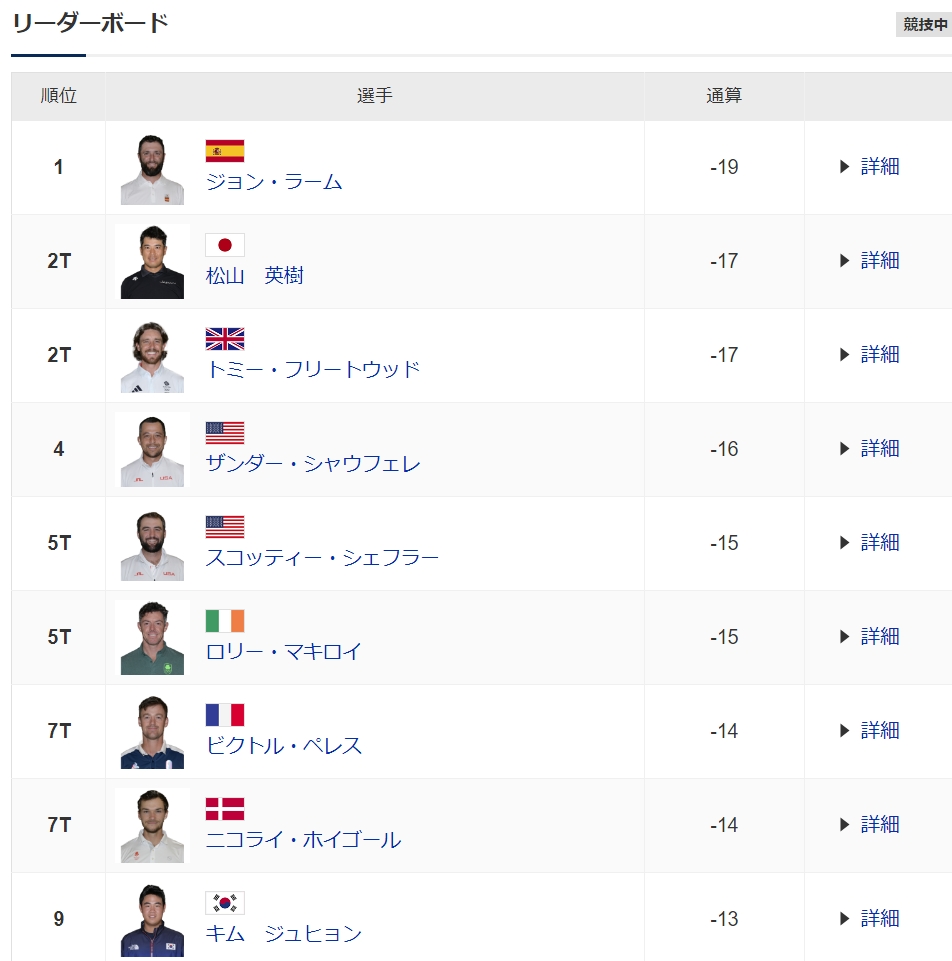The height and width of the screenshot is (961, 952).
Task: Click the UK flag icon for トミー・フリートウッド
Action: [x=224, y=339]
